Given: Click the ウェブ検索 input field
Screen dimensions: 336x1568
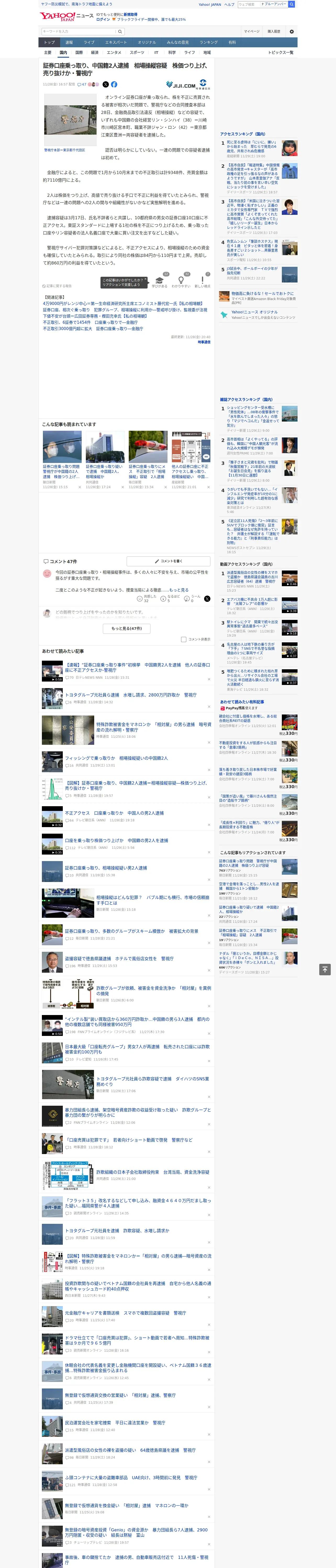Looking at the screenshot, I should coord(249,4).
